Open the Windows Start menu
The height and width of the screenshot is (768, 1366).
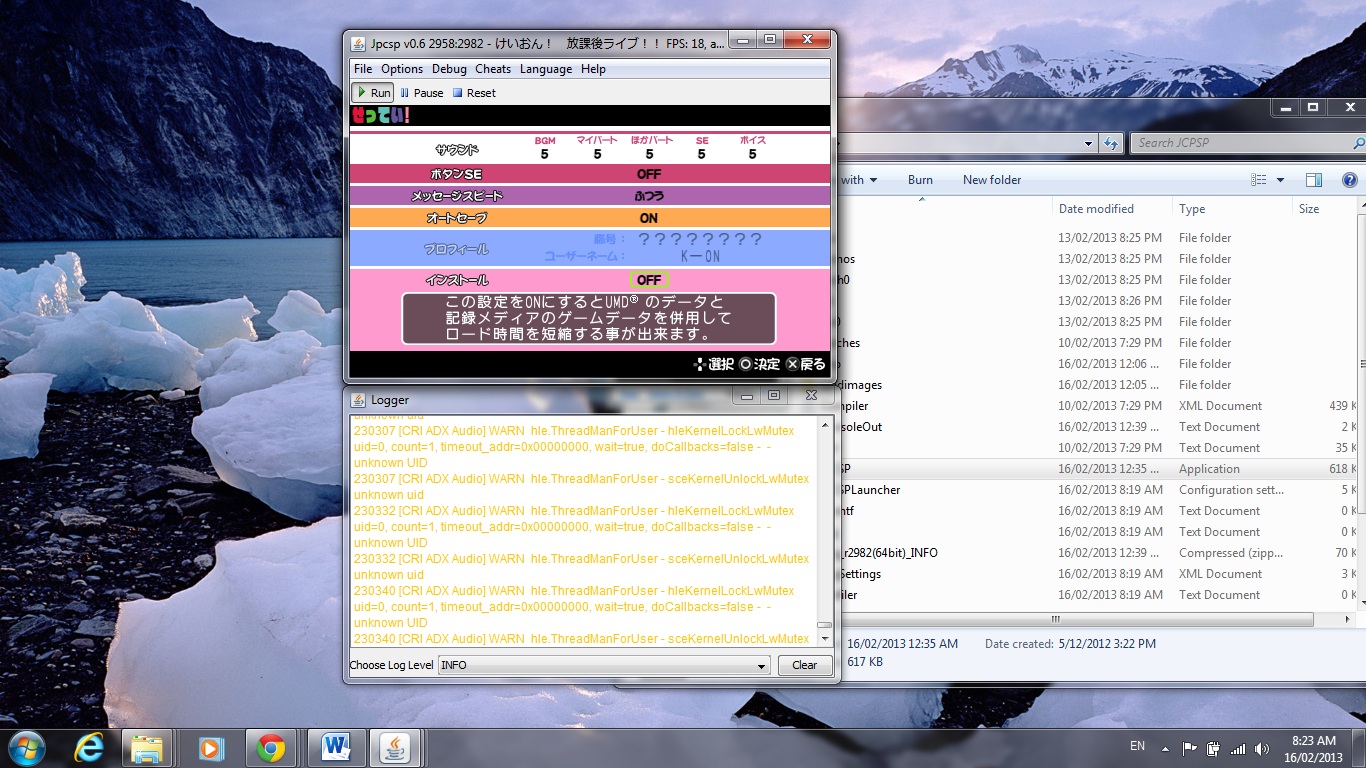[26, 747]
